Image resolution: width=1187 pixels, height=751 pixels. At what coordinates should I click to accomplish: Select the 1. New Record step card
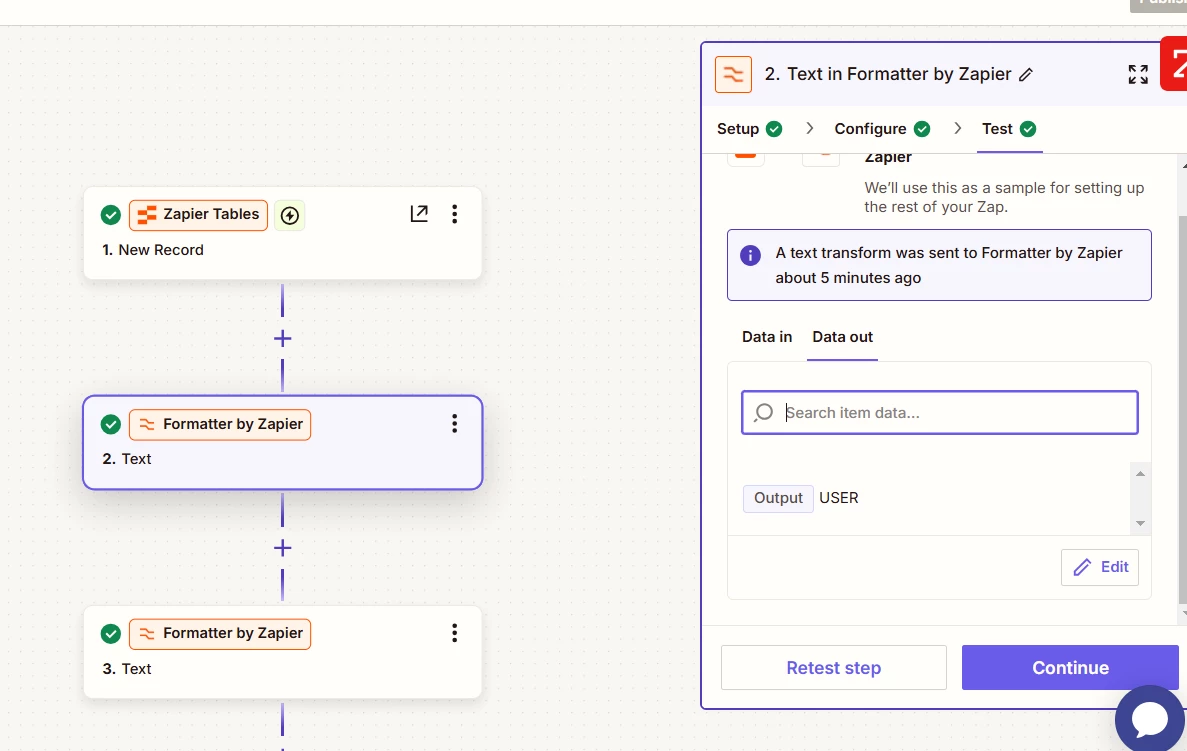click(x=282, y=233)
